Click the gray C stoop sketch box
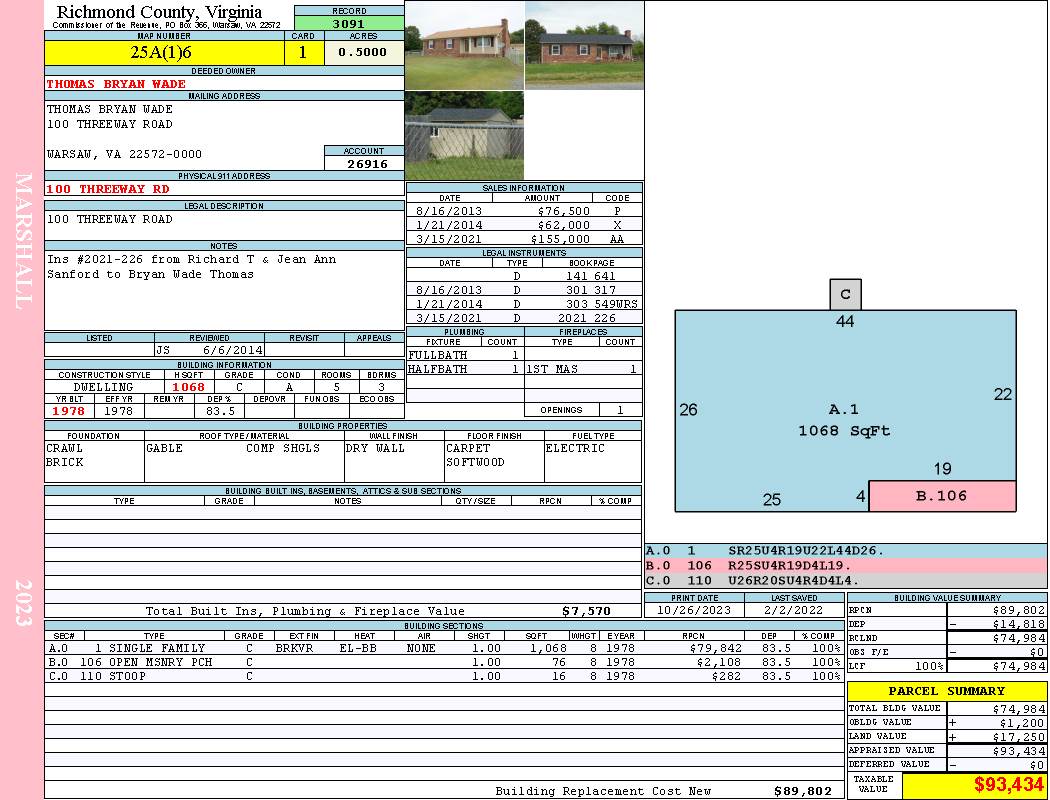 845,295
